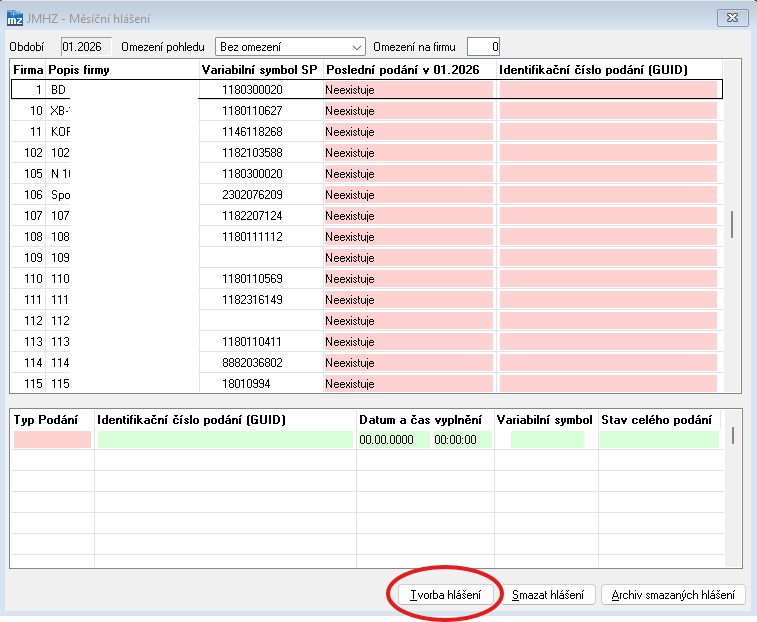Select firm number 107 row
The image size is (757, 622).
click(x=367, y=216)
